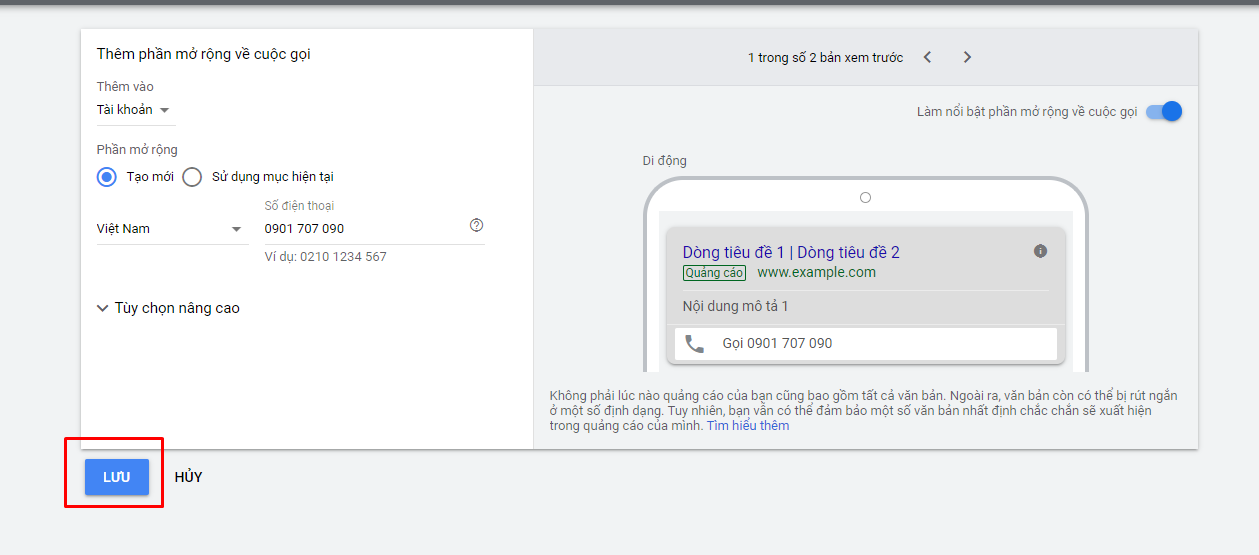This screenshot has width=1259, height=555.
Task: Click the HỦY cancel button
Action: pyautogui.click(x=188, y=477)
